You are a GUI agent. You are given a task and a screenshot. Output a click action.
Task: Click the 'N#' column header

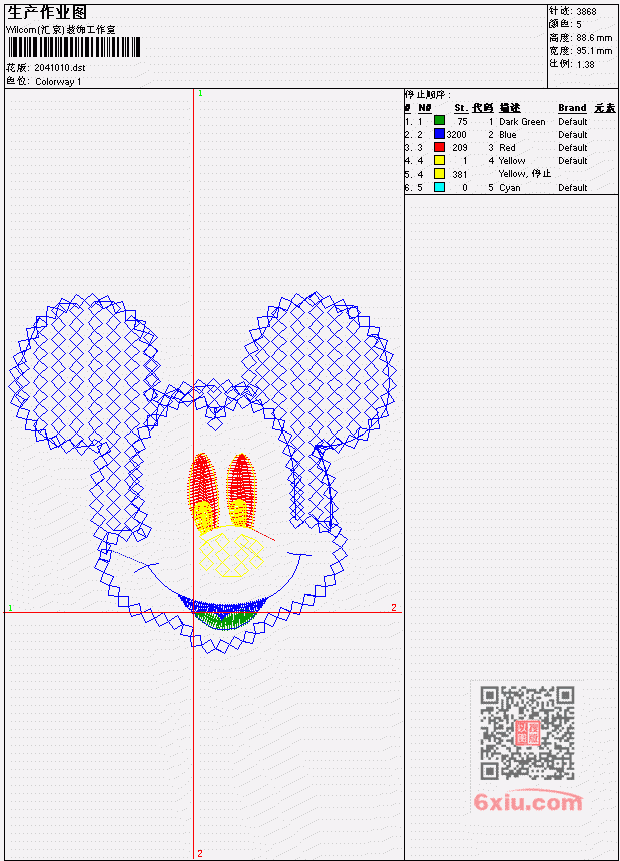424,108
